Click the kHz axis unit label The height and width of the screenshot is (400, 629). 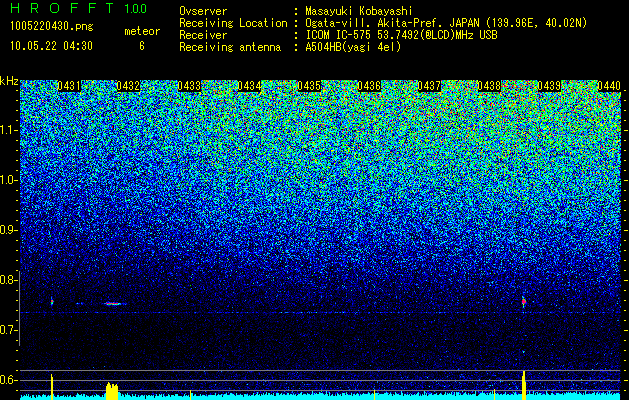[9, 81]
